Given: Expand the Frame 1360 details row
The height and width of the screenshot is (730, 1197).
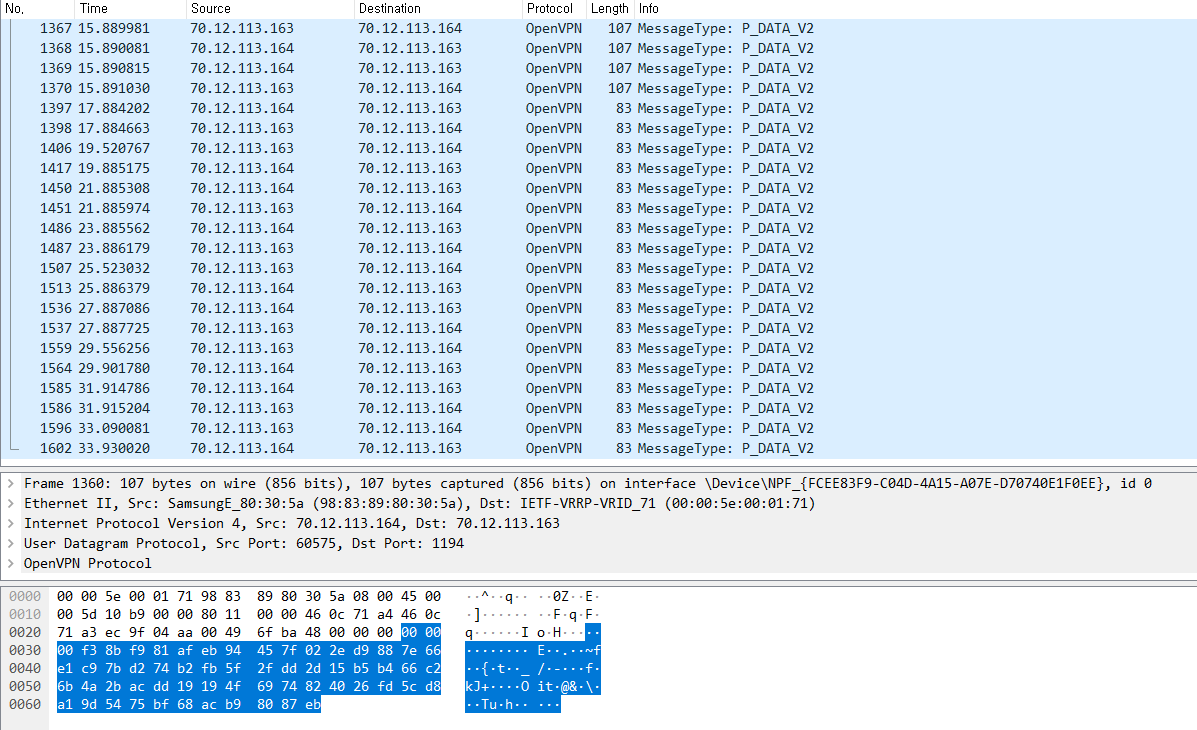Looking at the screenshot, I should pos(11,483).
